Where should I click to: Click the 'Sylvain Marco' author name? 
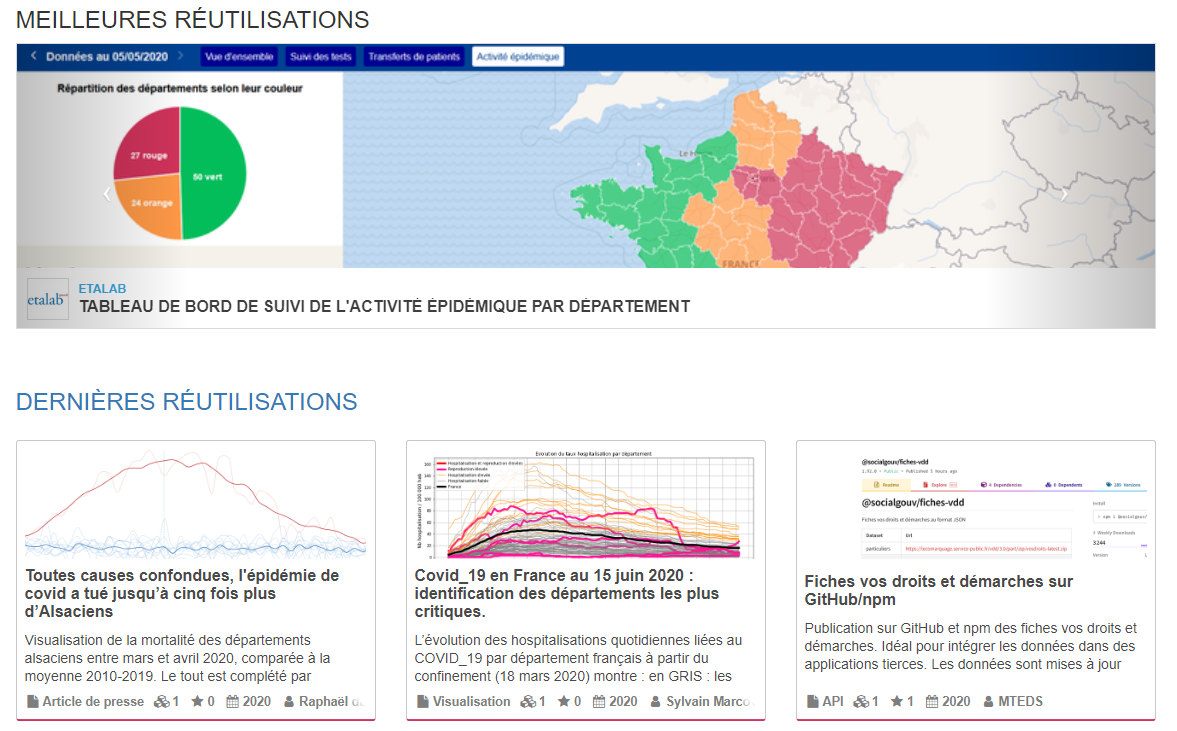click(x=709, y=702)
